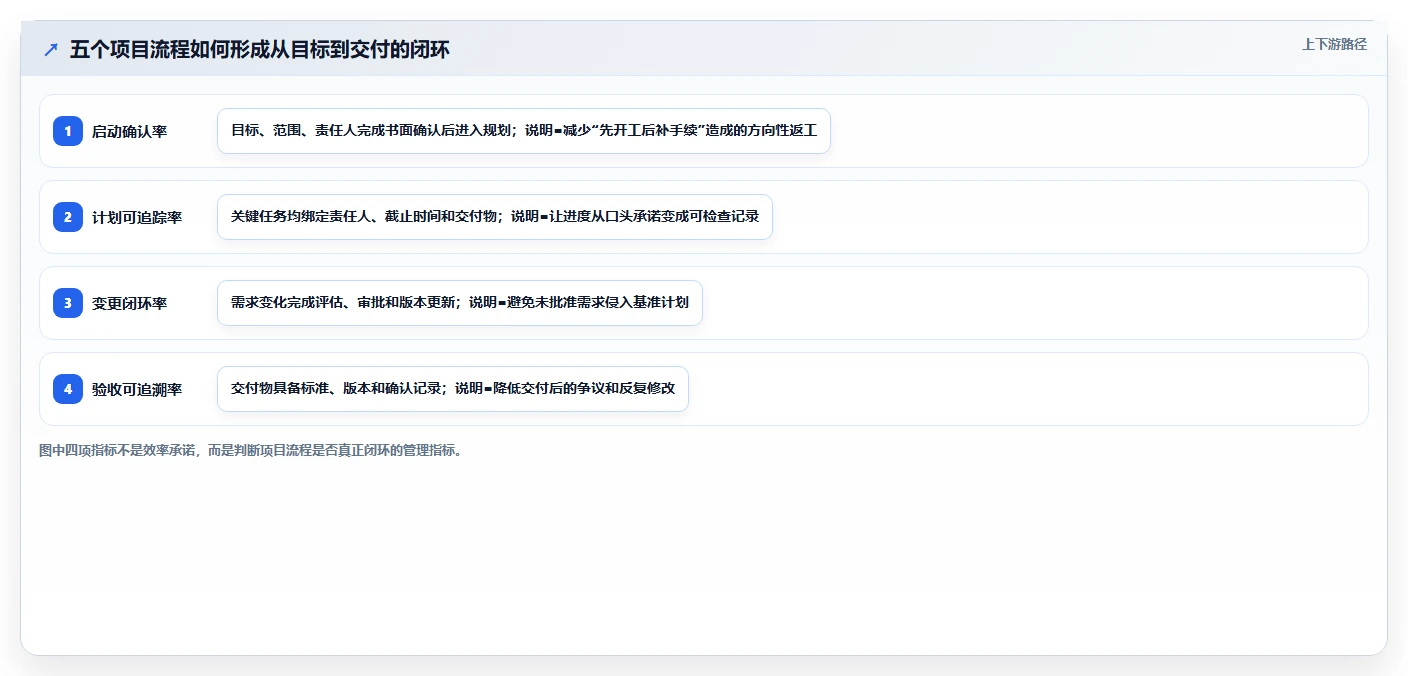Open the description box starting 目标、范围、责任人

524,131
